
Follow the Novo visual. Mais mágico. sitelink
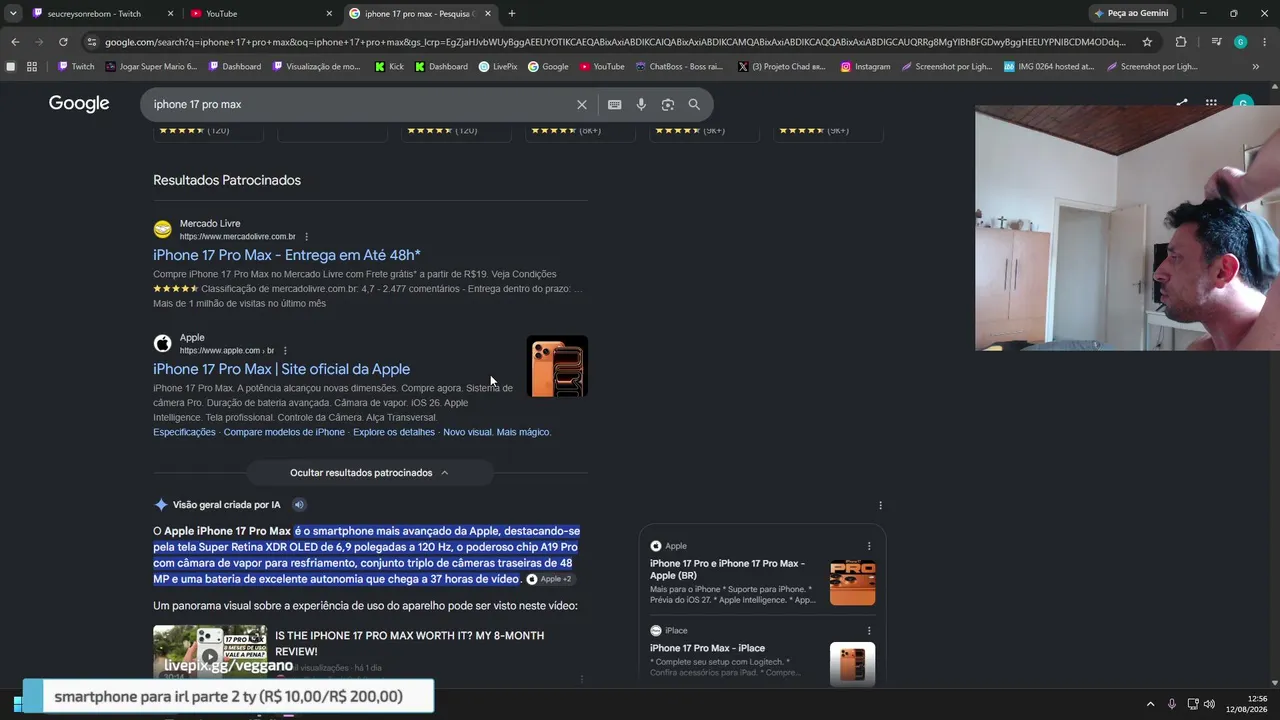click(x=497, y=432)
